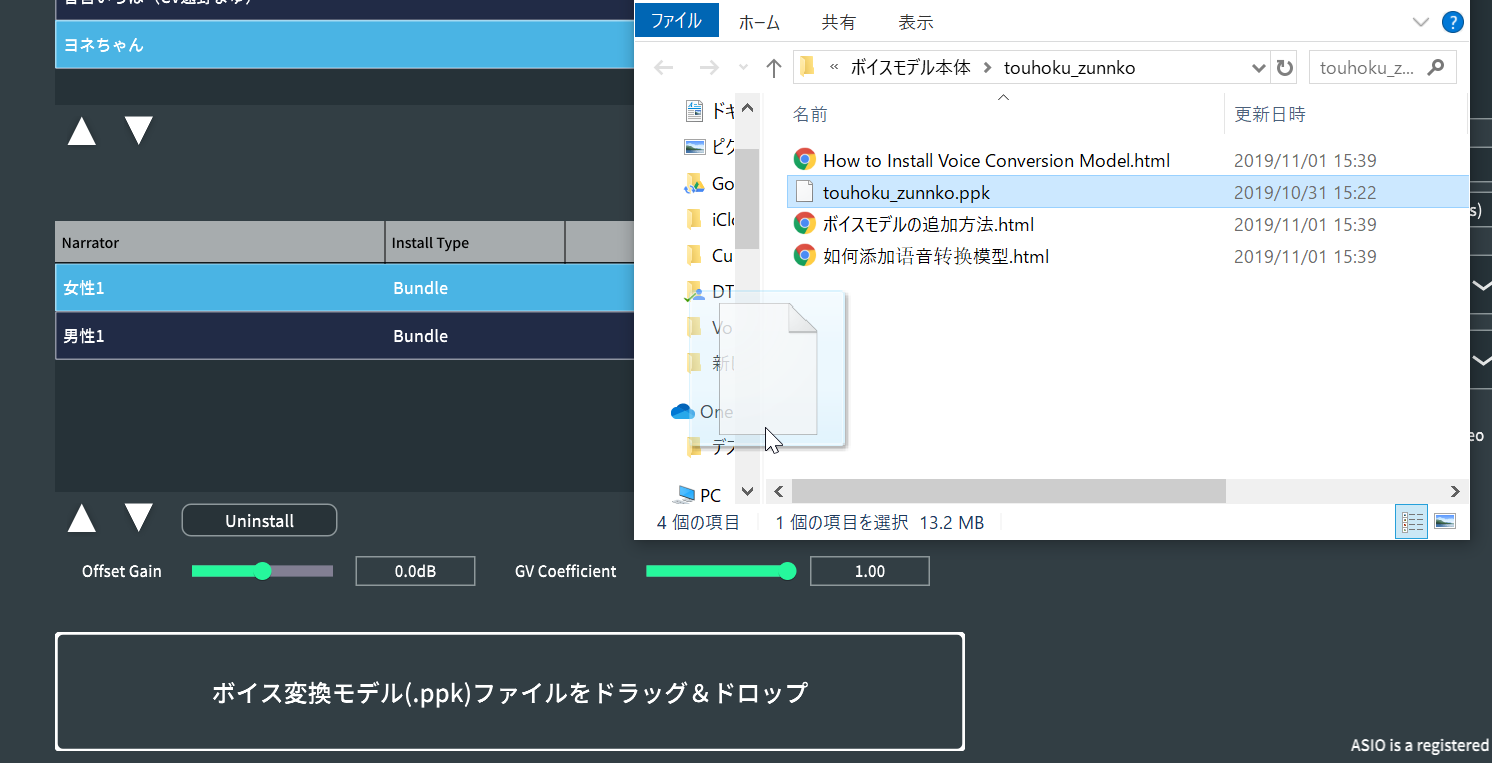Click the upper list's move-up triangle arrow

pyautogui.click(x=82, y=130)
